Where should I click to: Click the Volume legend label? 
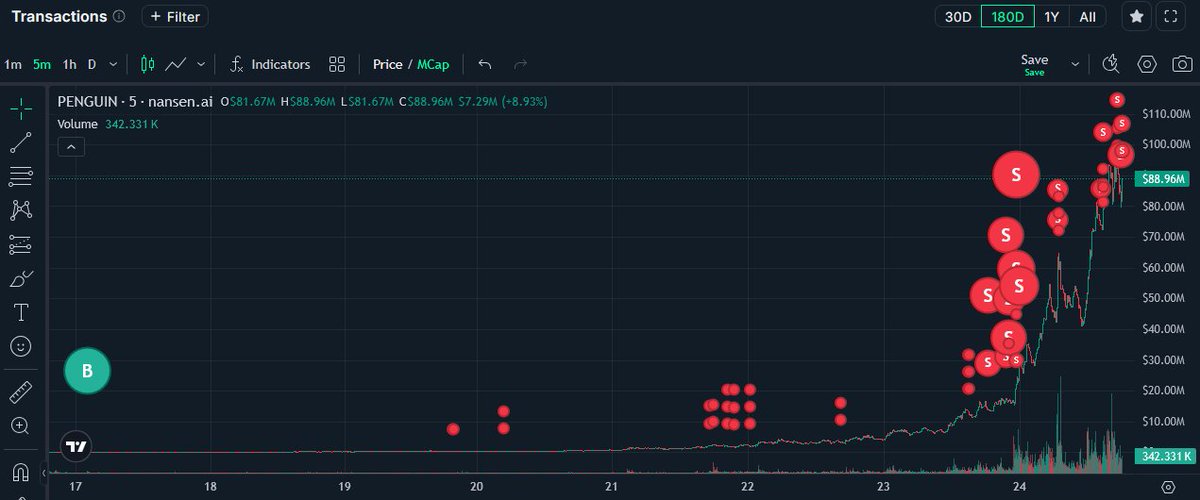click(77, 124)
